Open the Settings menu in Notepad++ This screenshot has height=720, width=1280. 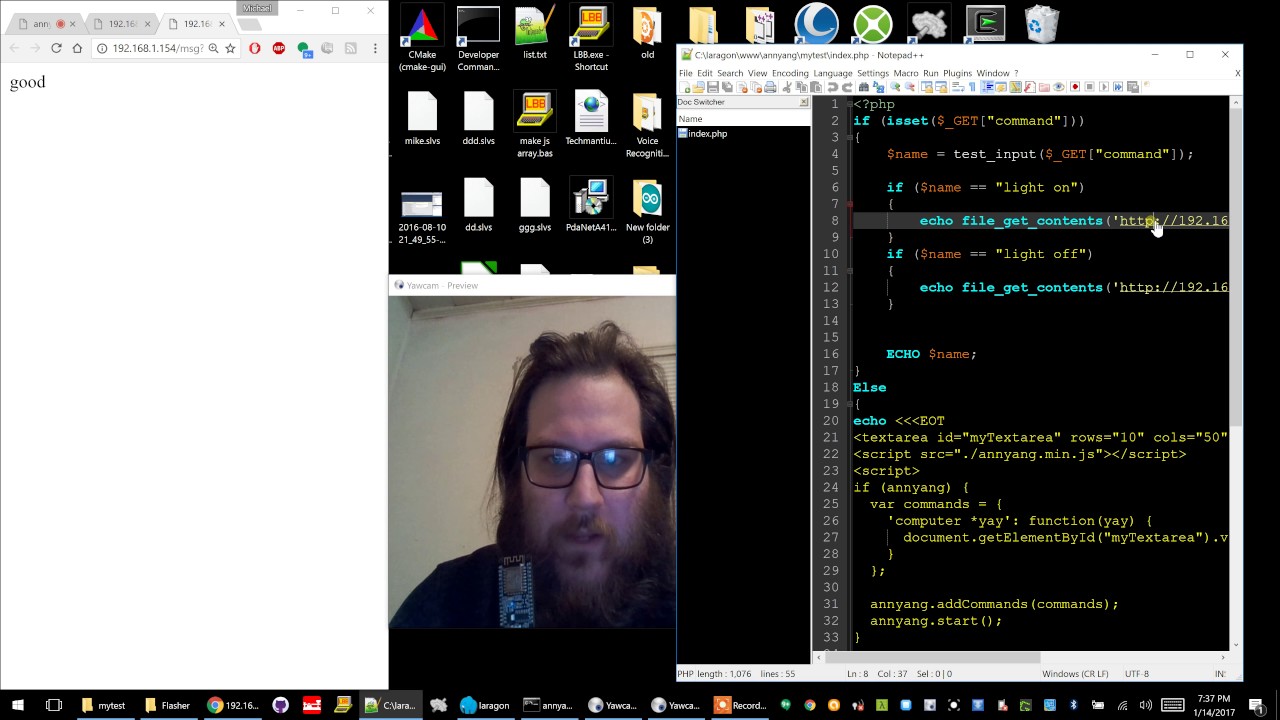[872, 73]
